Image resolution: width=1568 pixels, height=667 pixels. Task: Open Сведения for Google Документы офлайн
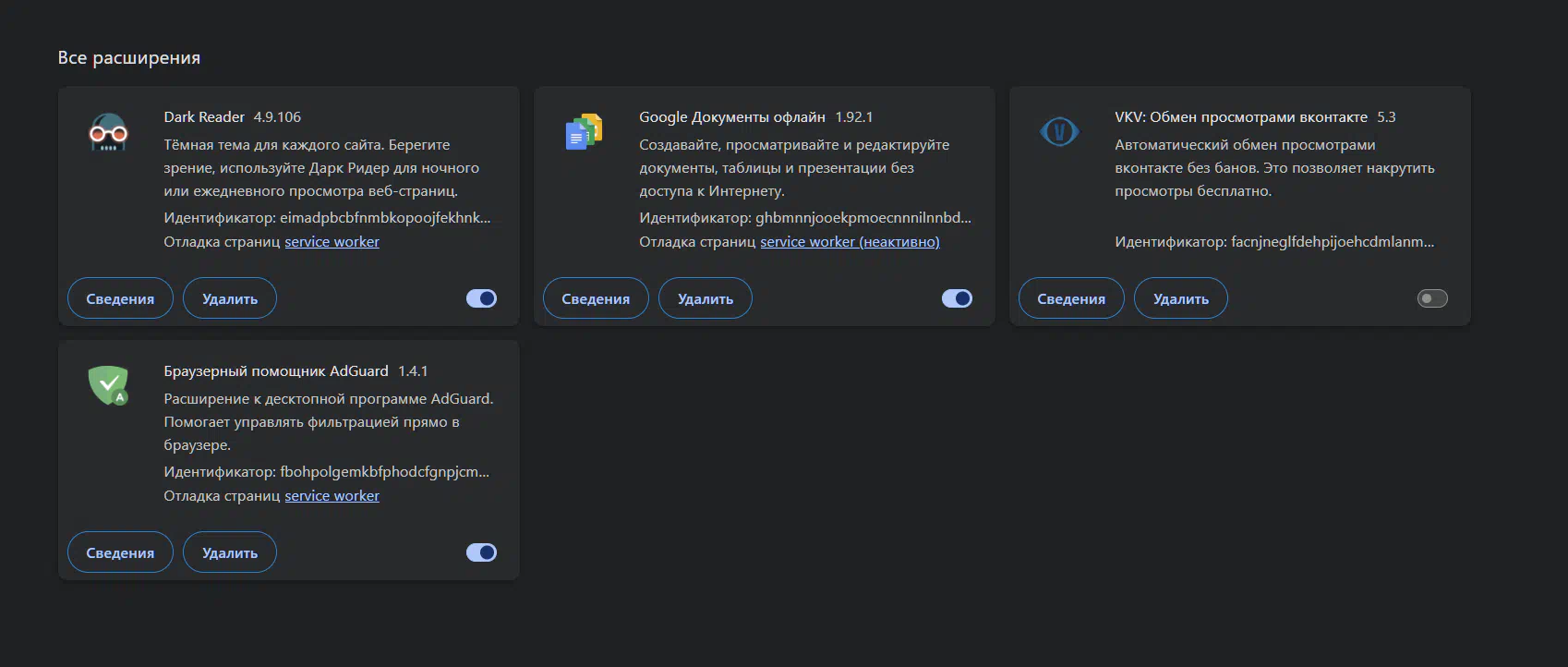[x=596, y=298]
